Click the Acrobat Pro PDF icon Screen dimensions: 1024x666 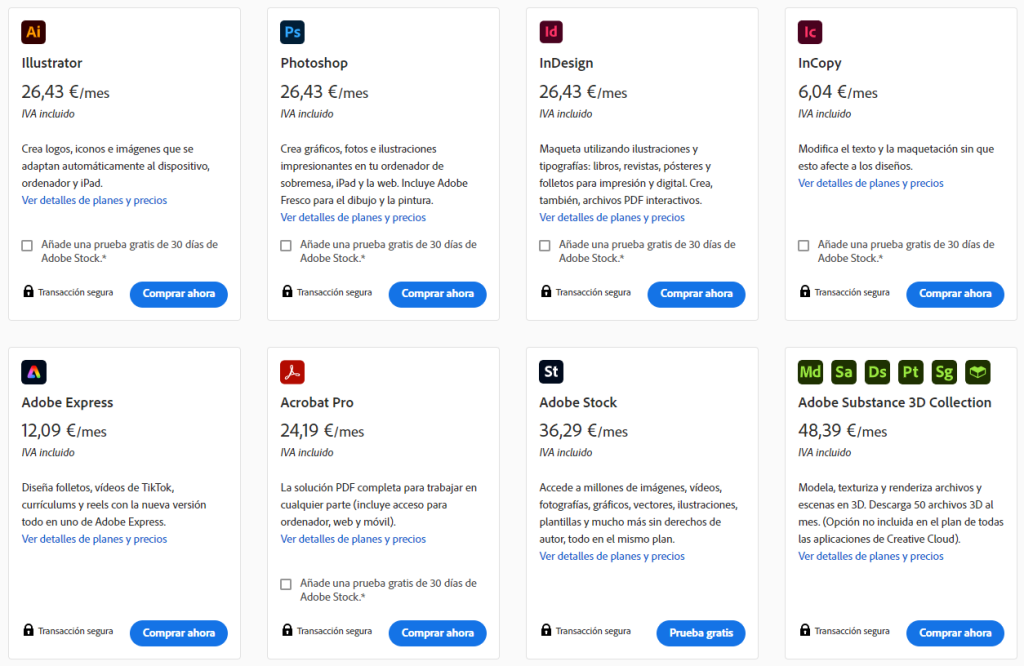tap(293, 372)
